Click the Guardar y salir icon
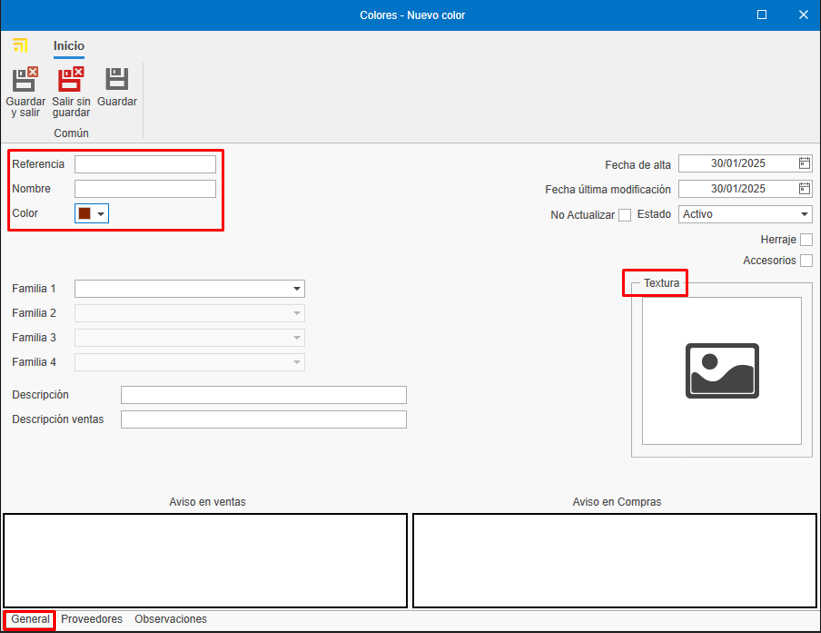This screenshot has width=821, height=633. click(x=25, y=79)
